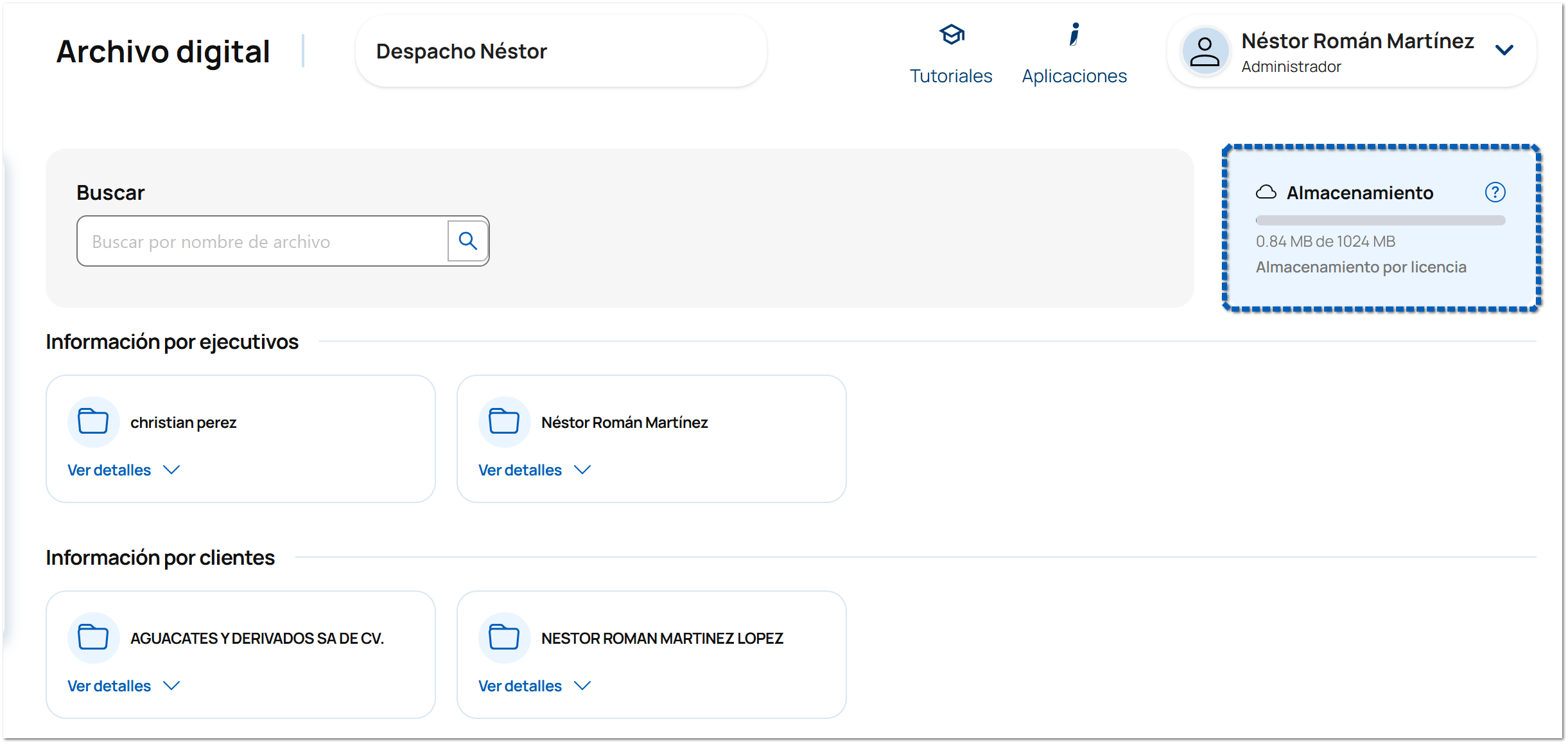Open the Néstor Román Martínez executive folder icon

(x=504, y=422)
